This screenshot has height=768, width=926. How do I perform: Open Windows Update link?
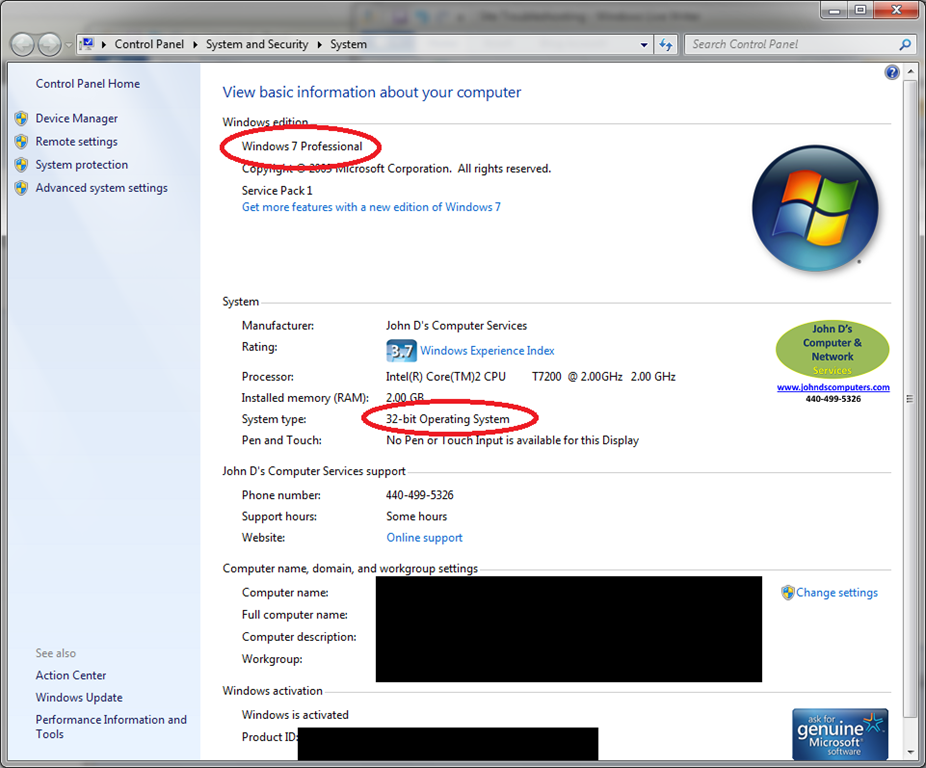[x=79, y=698]
